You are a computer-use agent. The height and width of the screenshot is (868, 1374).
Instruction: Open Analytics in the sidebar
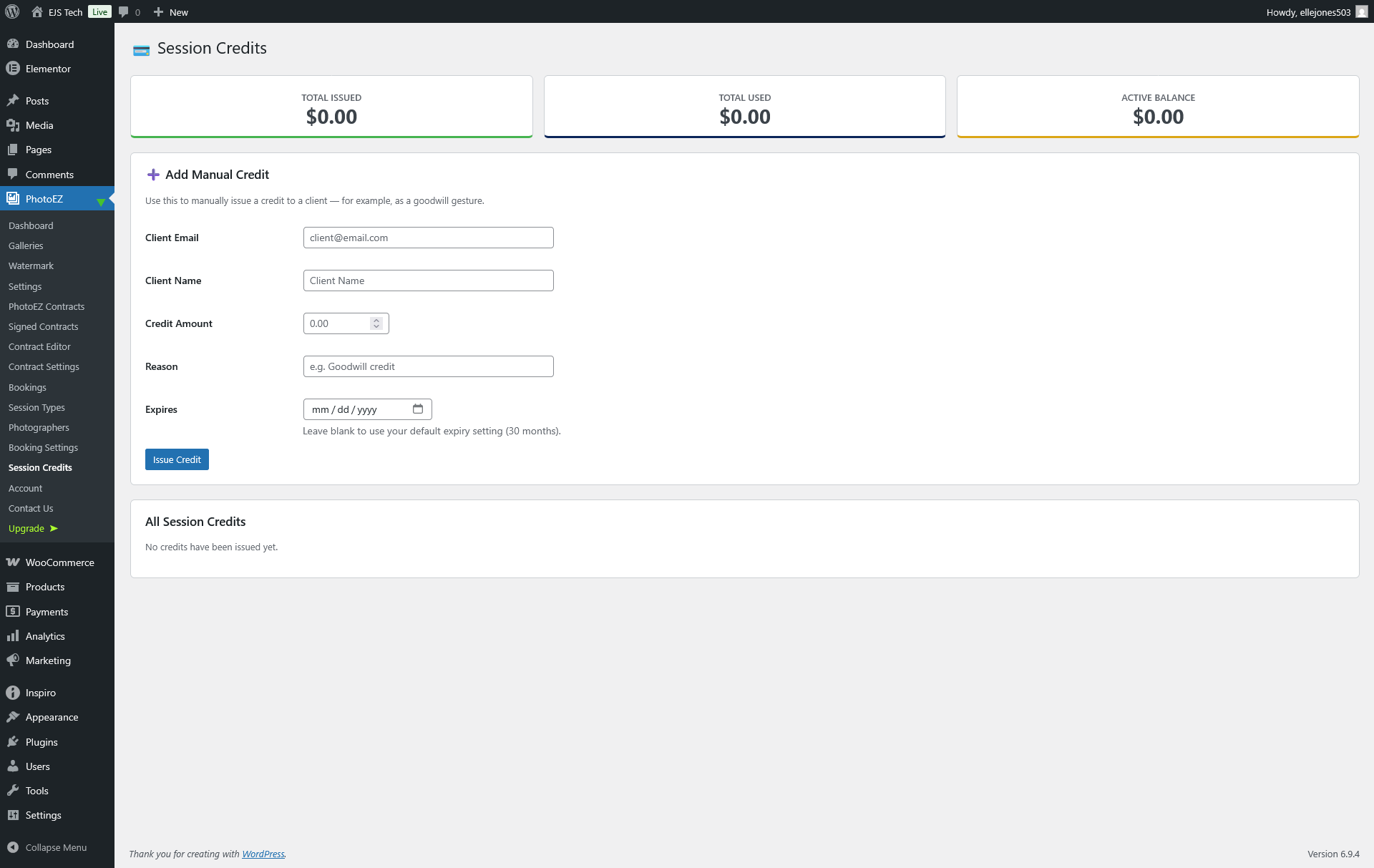[x=45, y=636]
